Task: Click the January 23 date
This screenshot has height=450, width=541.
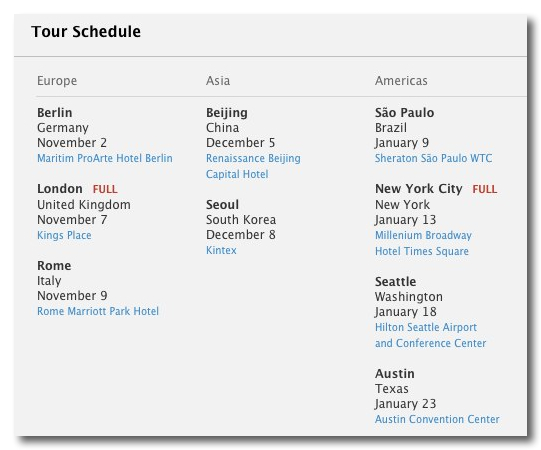Action: pyautogui.click(x=406, y=404)
